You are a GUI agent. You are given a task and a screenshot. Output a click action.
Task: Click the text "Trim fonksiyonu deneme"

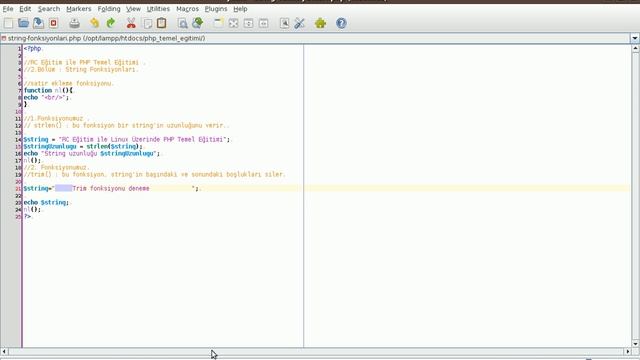pyautogui.click(x=111, y=189)
